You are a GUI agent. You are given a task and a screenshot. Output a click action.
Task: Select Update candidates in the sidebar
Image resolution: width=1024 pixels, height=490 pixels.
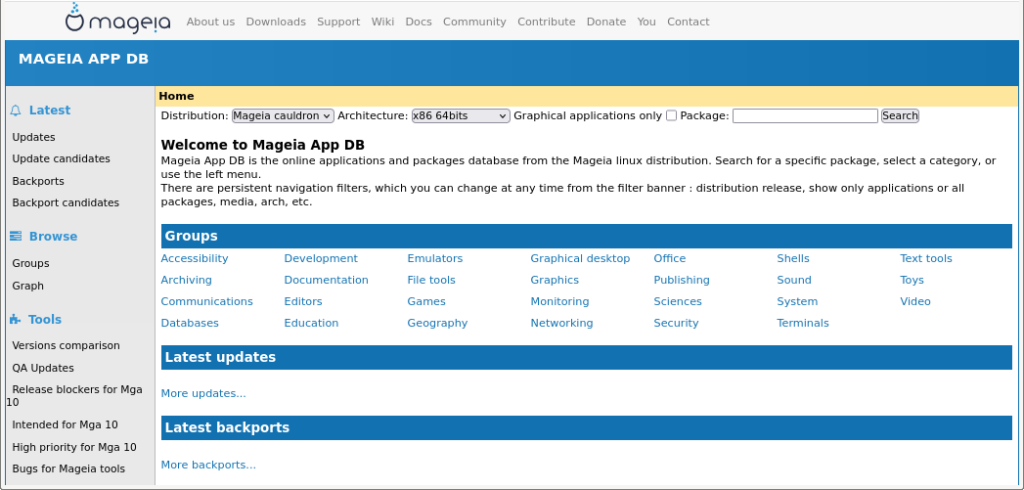click(61, 159)
